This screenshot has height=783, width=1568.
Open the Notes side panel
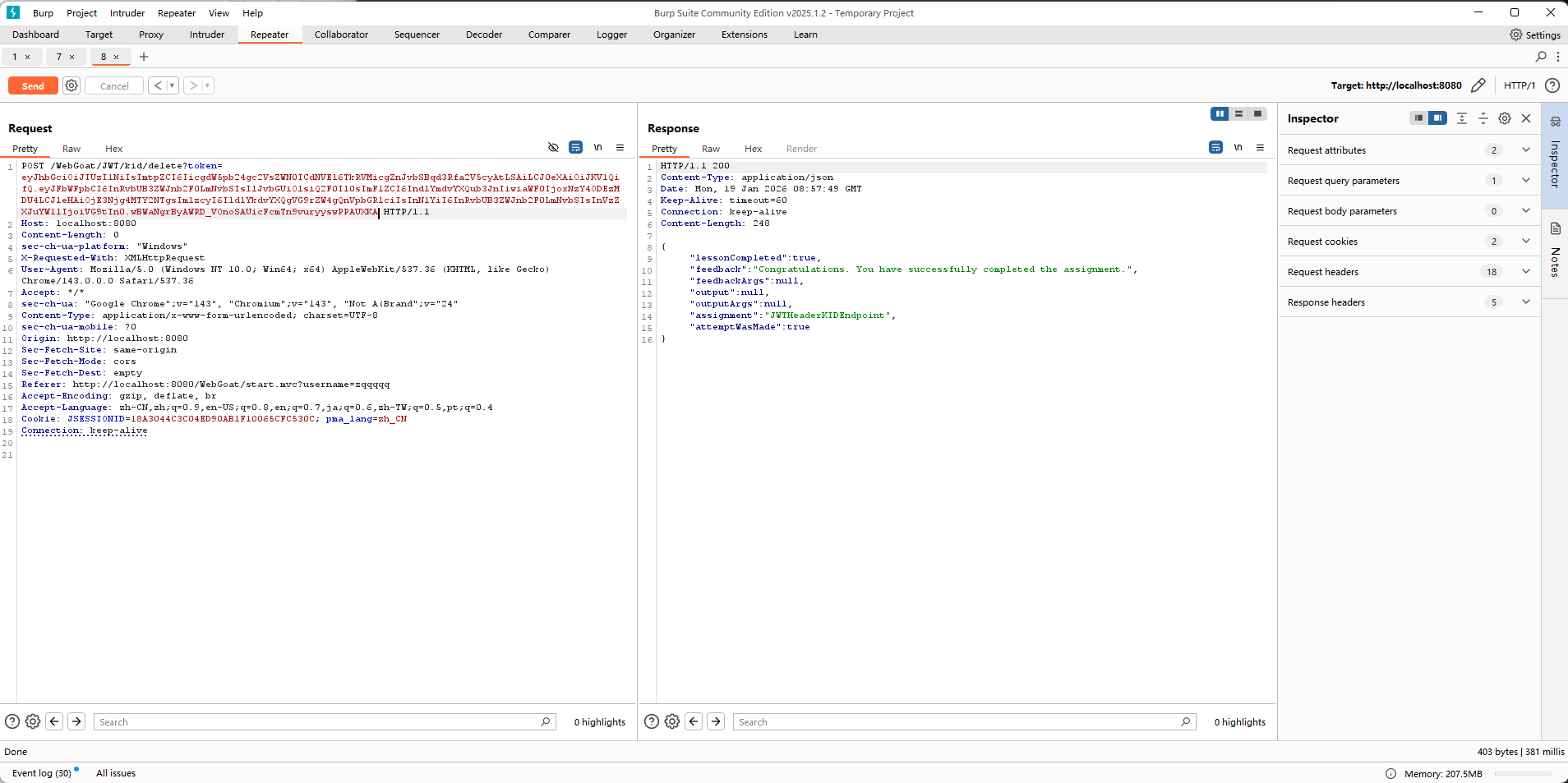pyautogui.click(x=1555, y=251)
